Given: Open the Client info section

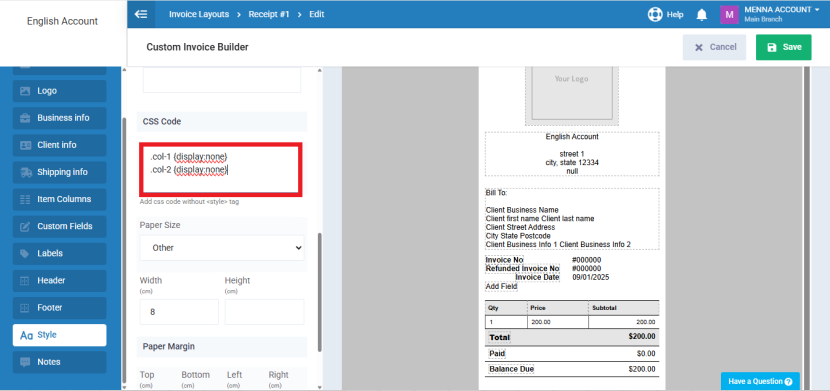Looking at the screenshot, I should click(x=59, y=145).
